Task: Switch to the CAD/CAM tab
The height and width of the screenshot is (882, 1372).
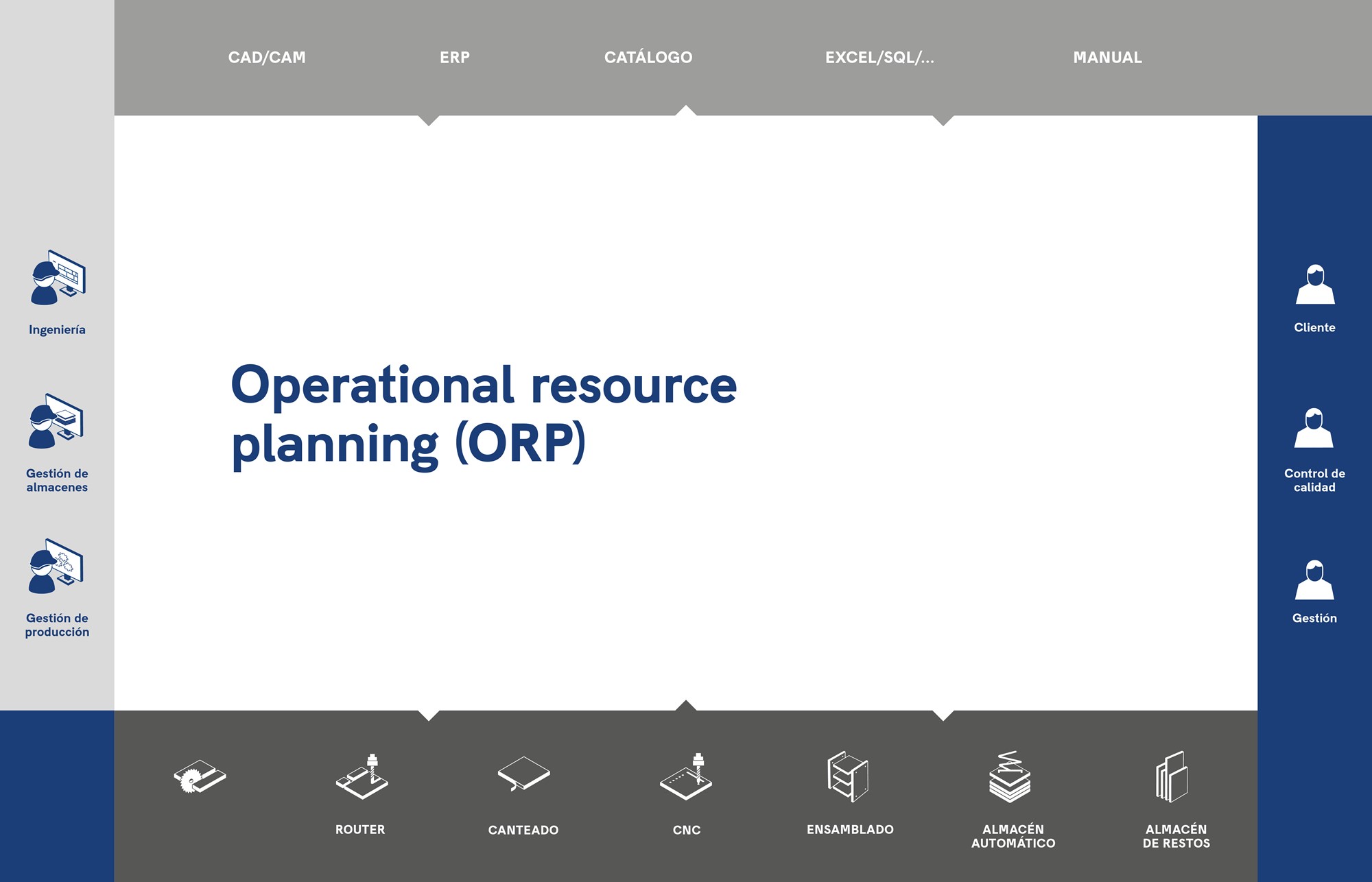Action: (267, 58)
